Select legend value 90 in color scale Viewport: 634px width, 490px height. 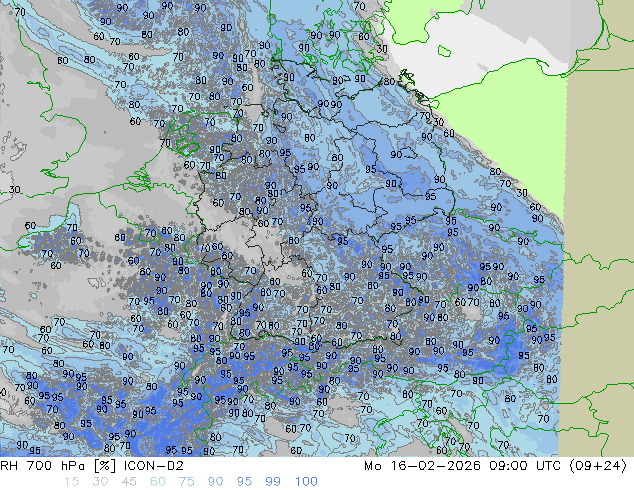pyautogui.click(x=216, y=482)
